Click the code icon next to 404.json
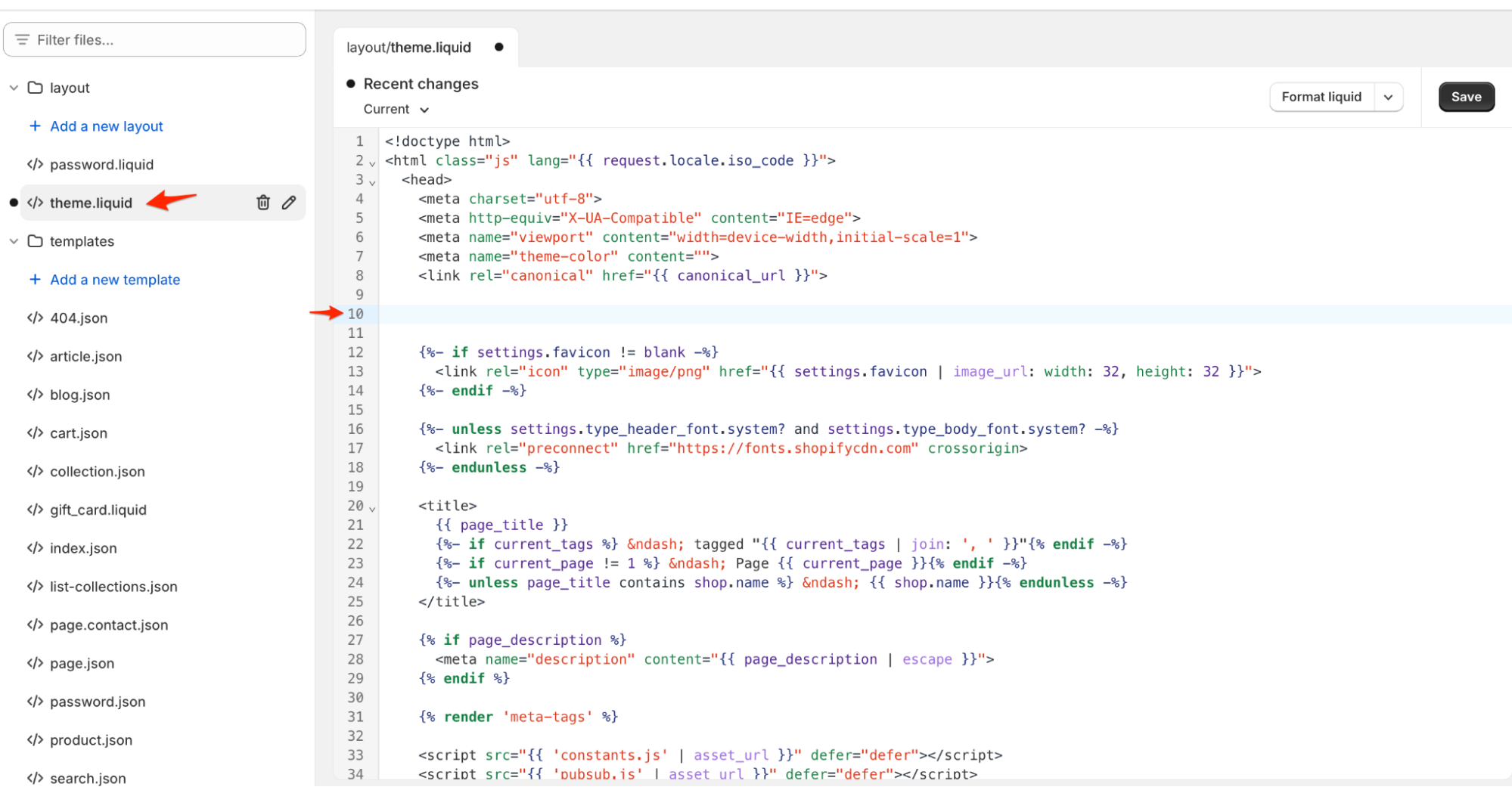 [x=35, y=318]
